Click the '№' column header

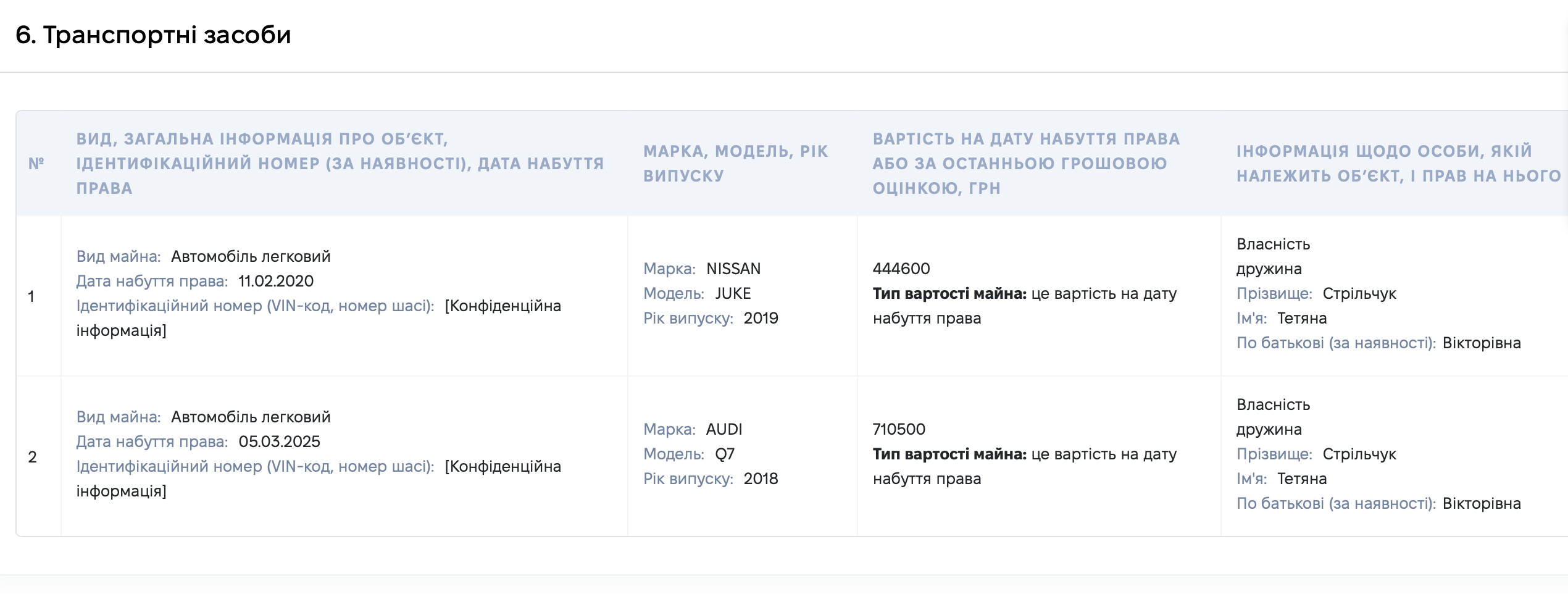pos(36,164)
